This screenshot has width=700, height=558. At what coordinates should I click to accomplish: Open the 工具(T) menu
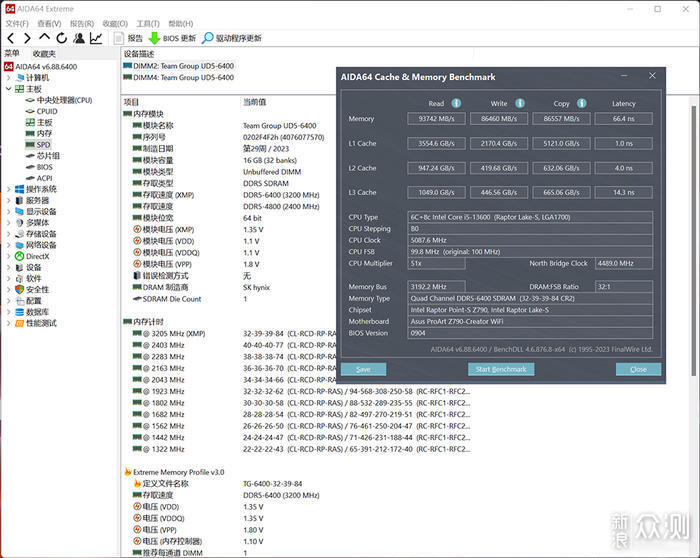click(x=148, y=23)
